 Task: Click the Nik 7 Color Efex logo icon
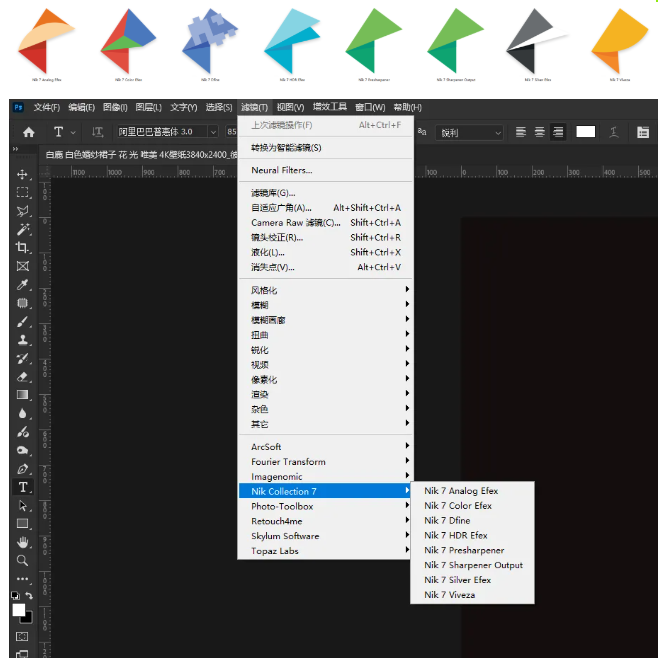(128, 40)
